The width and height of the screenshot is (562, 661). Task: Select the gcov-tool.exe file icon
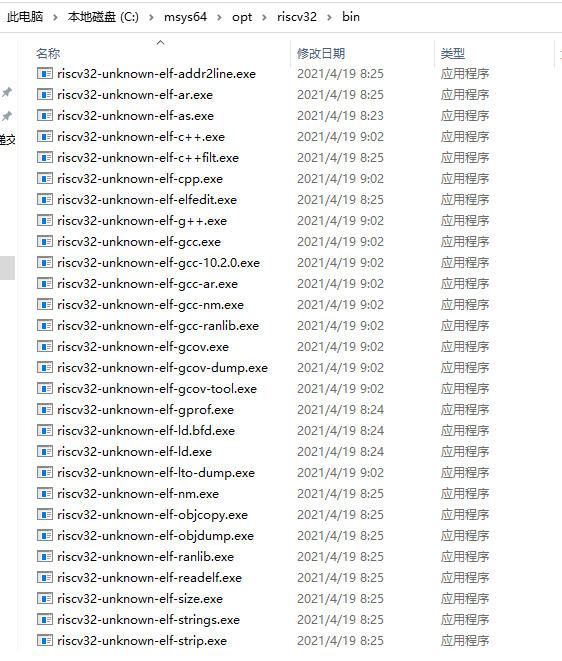(x=45, y=389)
